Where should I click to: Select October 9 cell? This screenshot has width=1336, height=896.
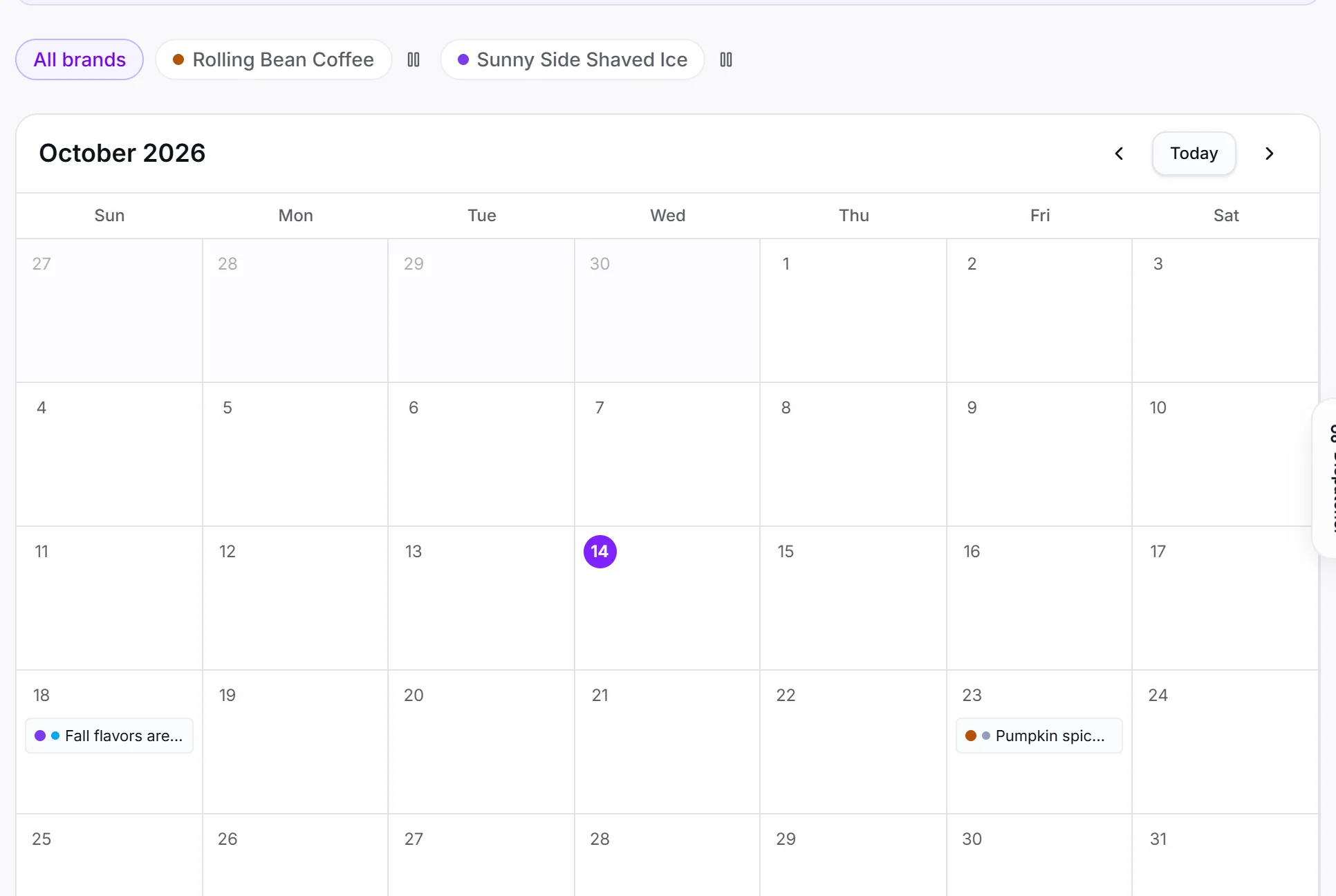1040,454
